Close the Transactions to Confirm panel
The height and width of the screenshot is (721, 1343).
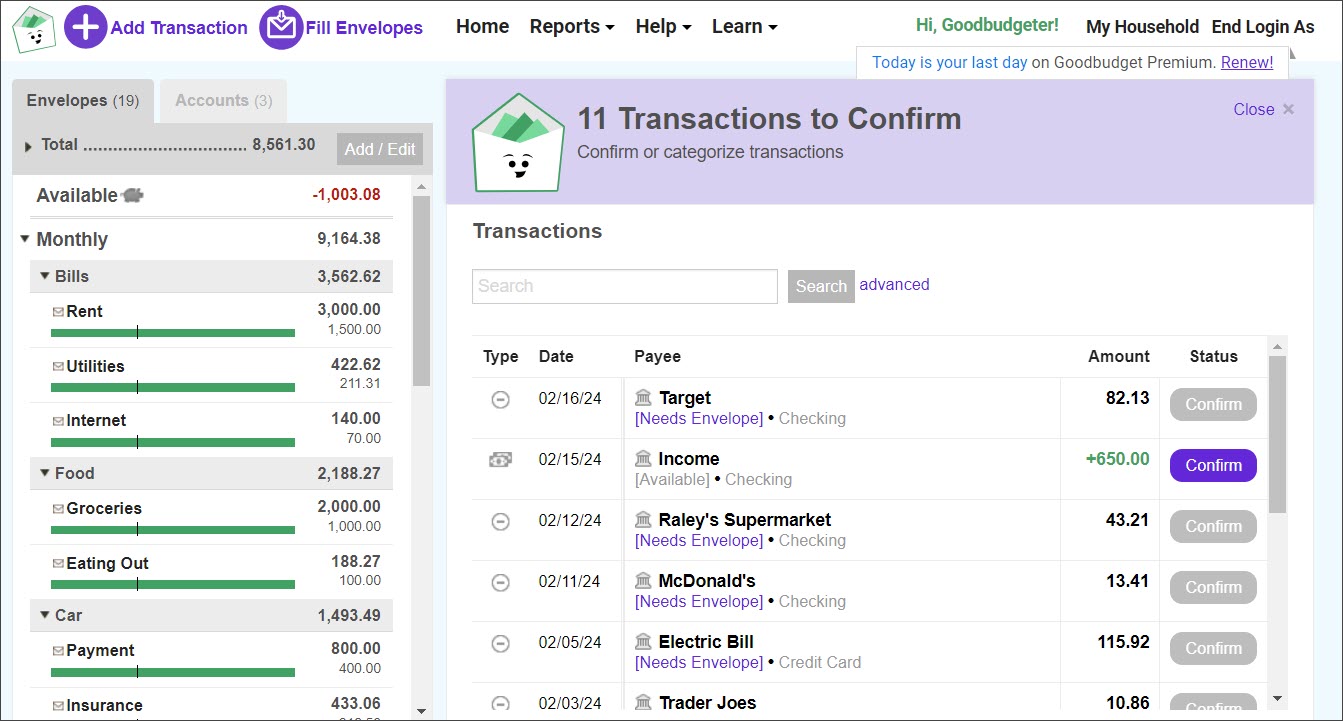[x=1264, y=110]
